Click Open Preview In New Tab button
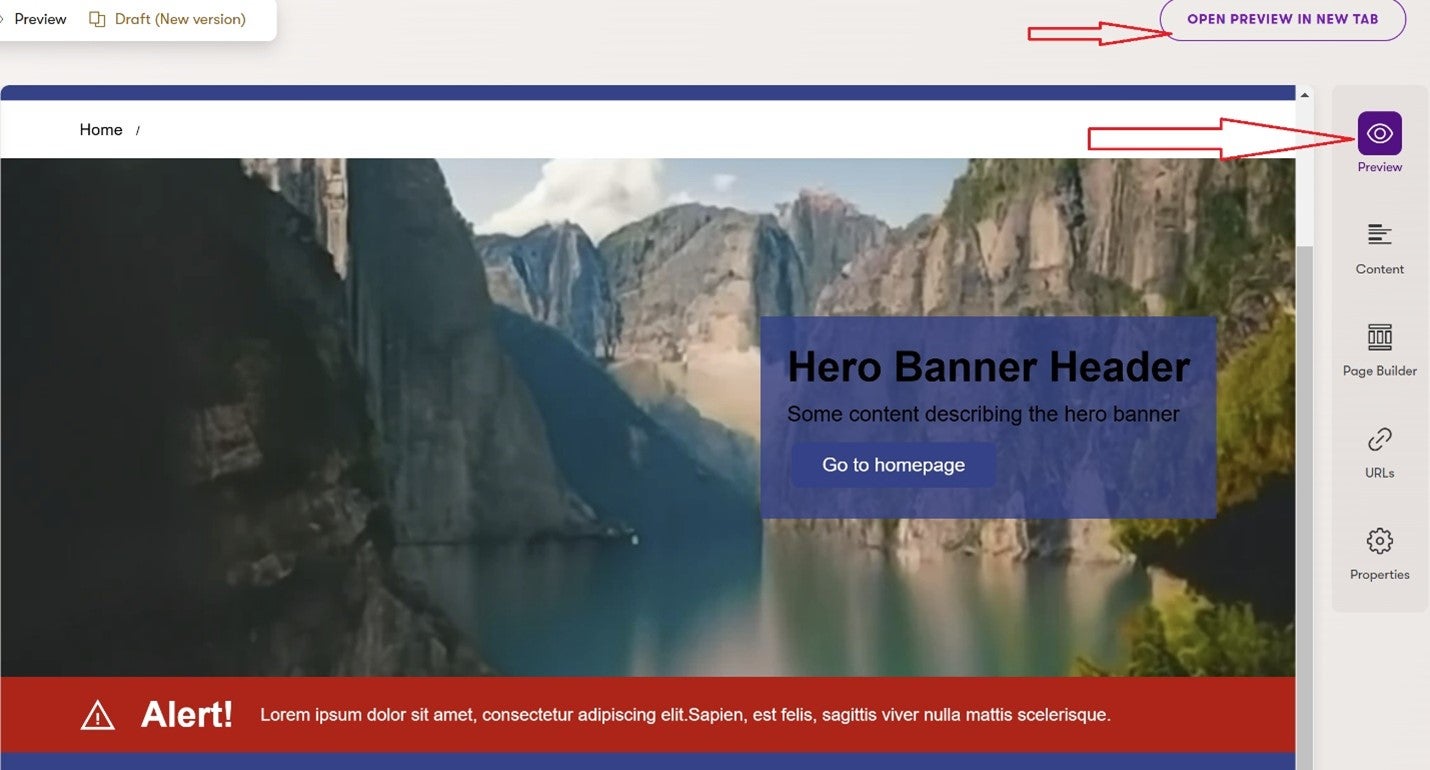1430x770 pixels. (1282, 19)
